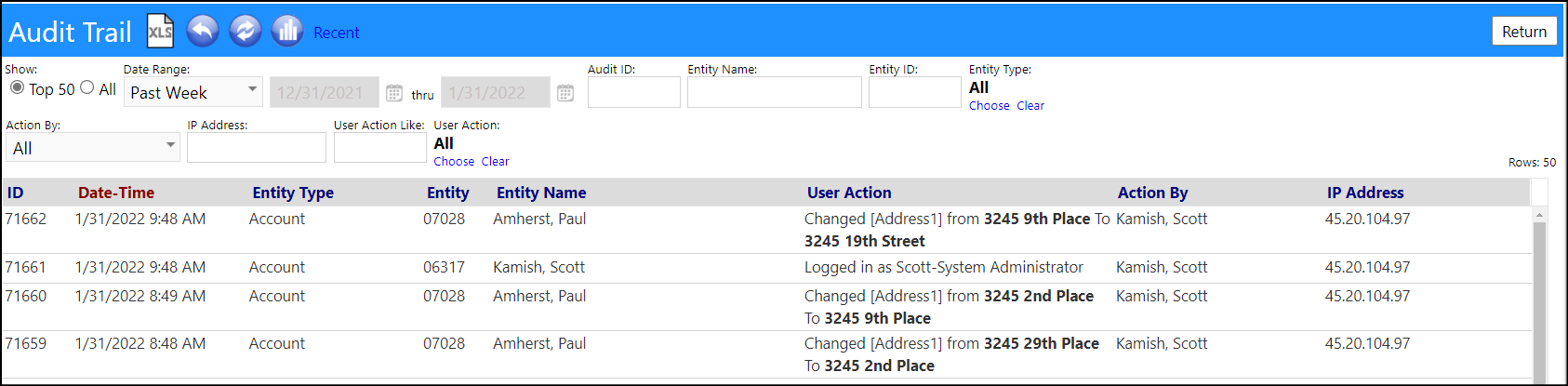The height and width of the screenshot is (386, 1568).
Task: Open calendar picker for end date
Action: (565, 93)
